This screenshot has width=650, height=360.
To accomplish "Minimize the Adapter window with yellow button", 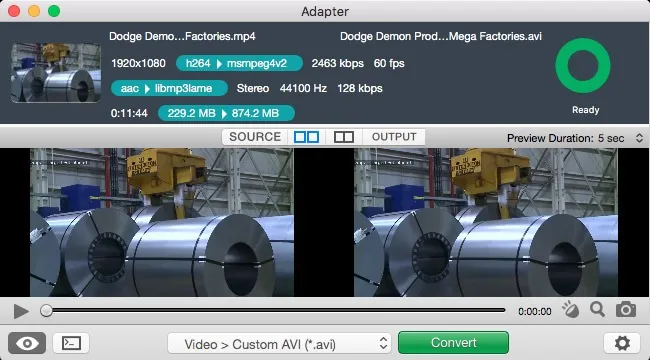I will [x=34, y=11].
